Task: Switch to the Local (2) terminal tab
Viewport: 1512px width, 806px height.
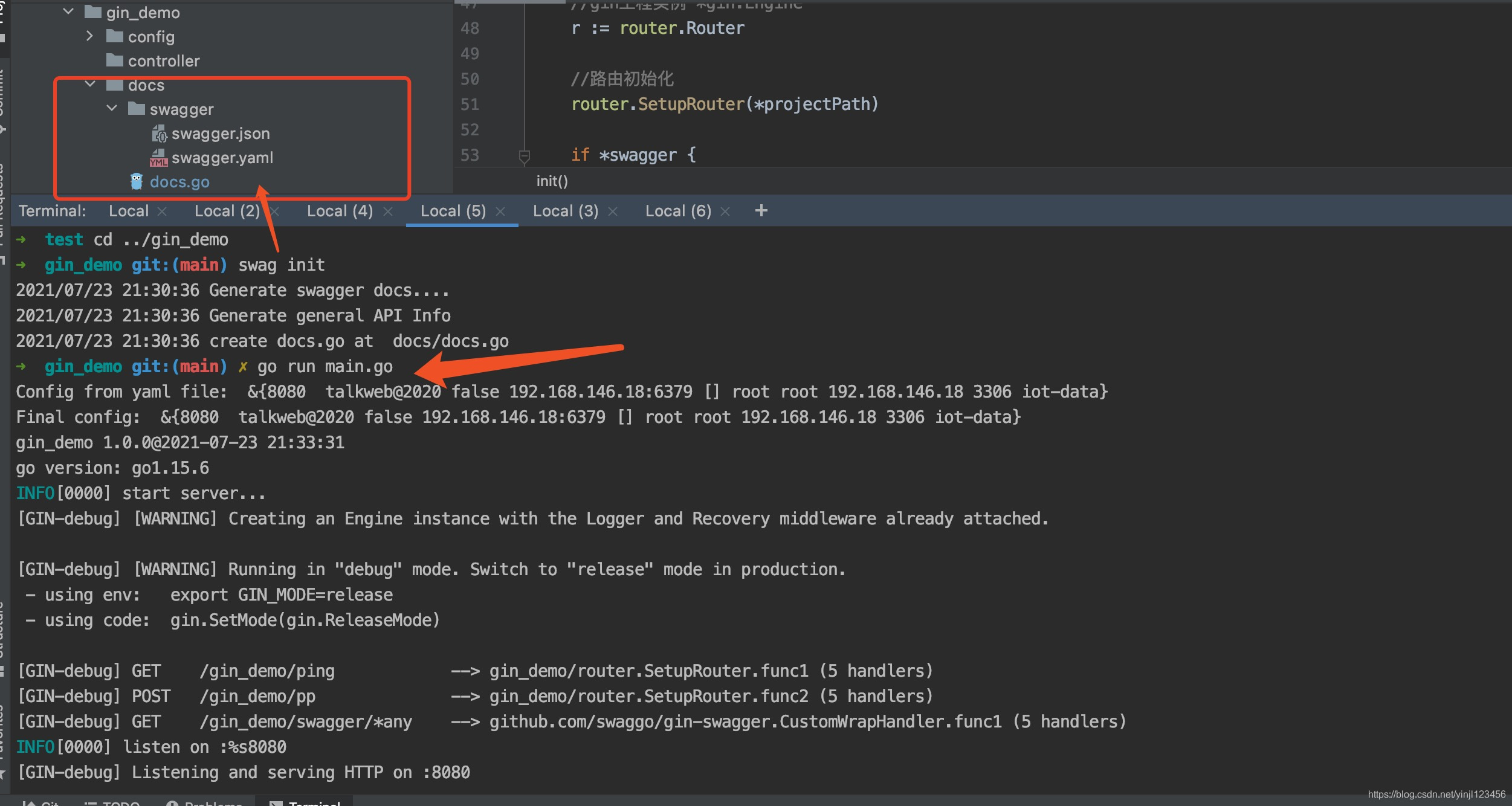Action: click(227, 211)
